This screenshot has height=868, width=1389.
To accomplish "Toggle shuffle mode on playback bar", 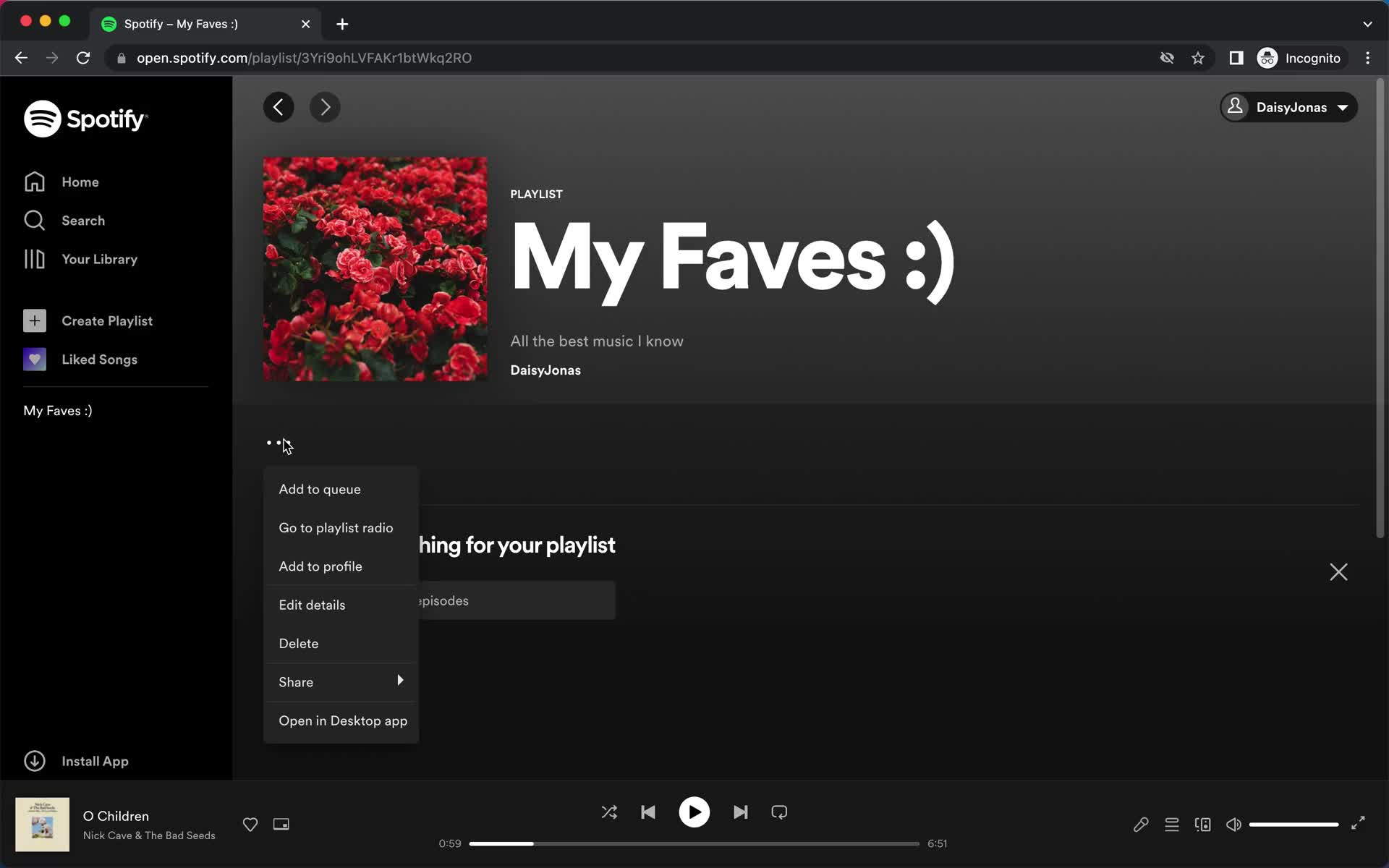I will [x=609, y=812].
